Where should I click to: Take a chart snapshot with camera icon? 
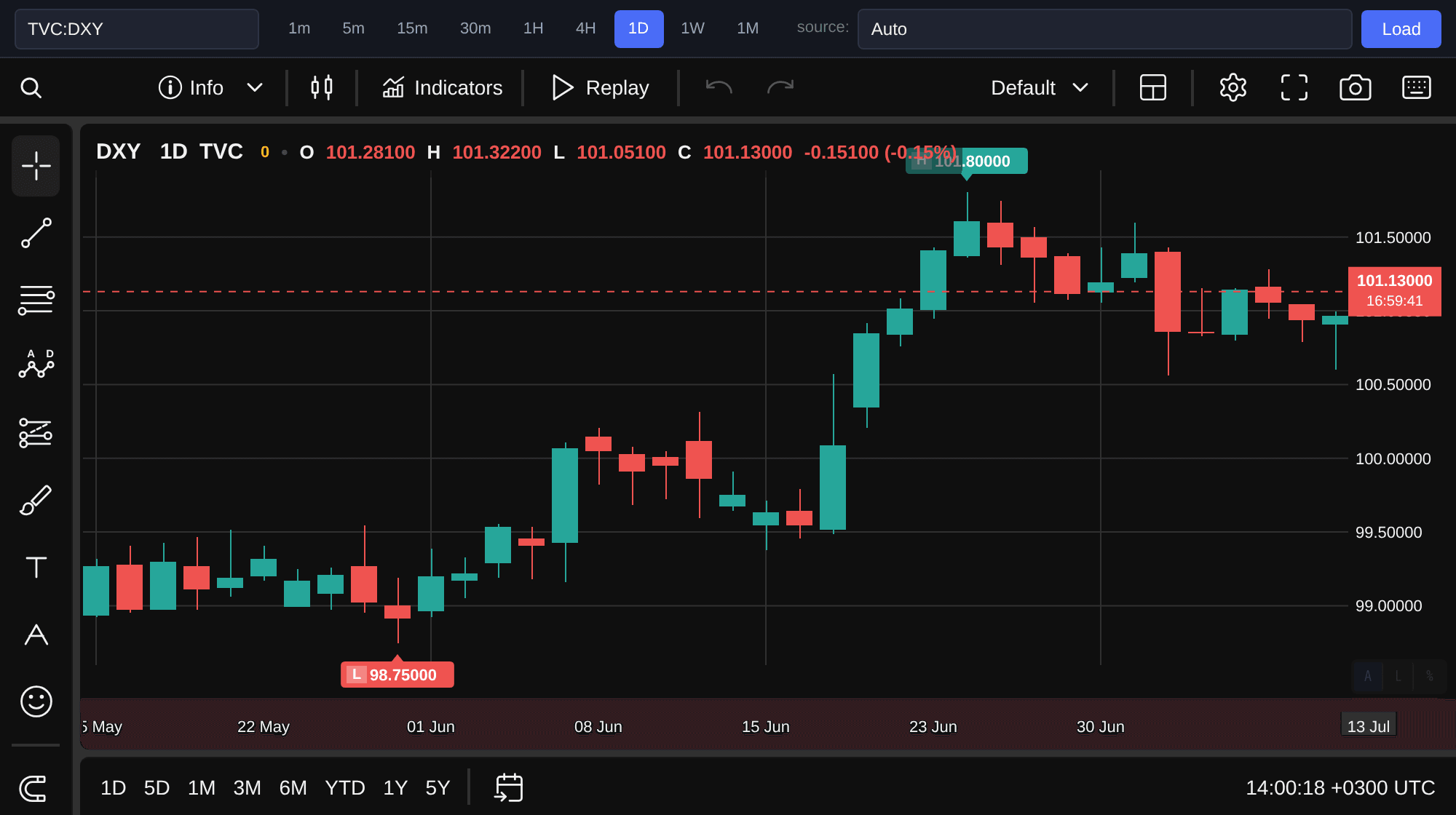click(x=1355, y=87)
